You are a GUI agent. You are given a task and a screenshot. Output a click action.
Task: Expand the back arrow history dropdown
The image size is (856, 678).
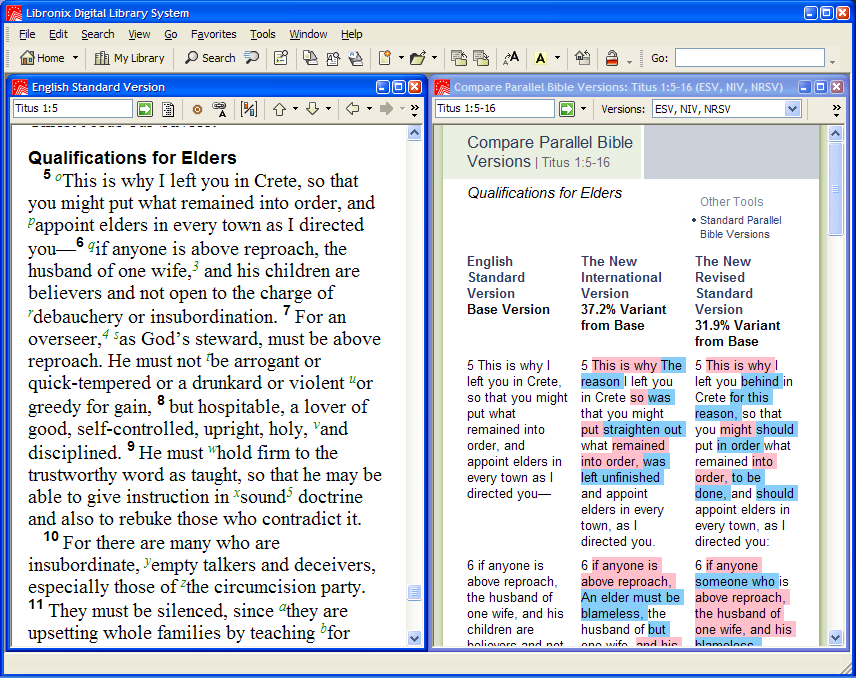tap(369, 109)
